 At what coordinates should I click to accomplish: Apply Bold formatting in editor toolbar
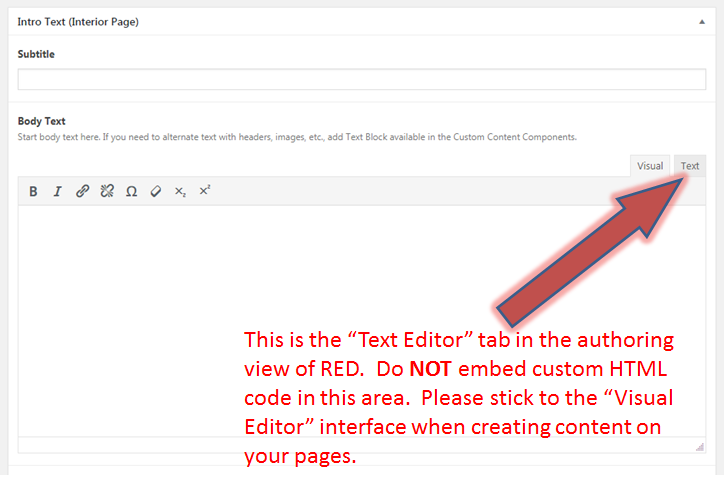(x=33, y=191)
